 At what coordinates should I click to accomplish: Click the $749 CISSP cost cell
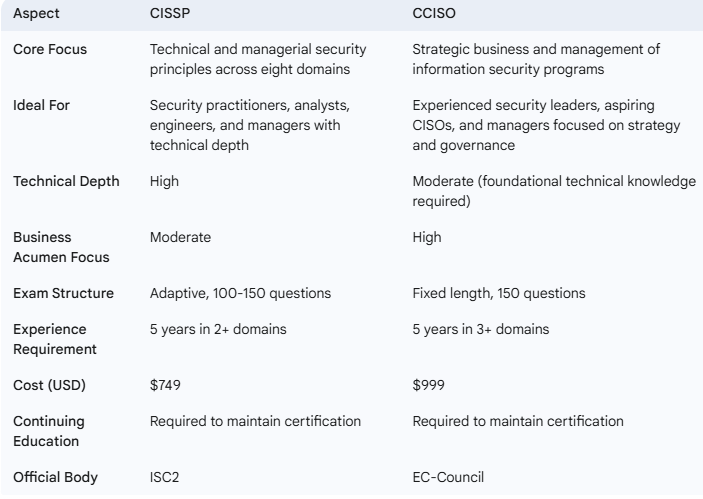163,384
